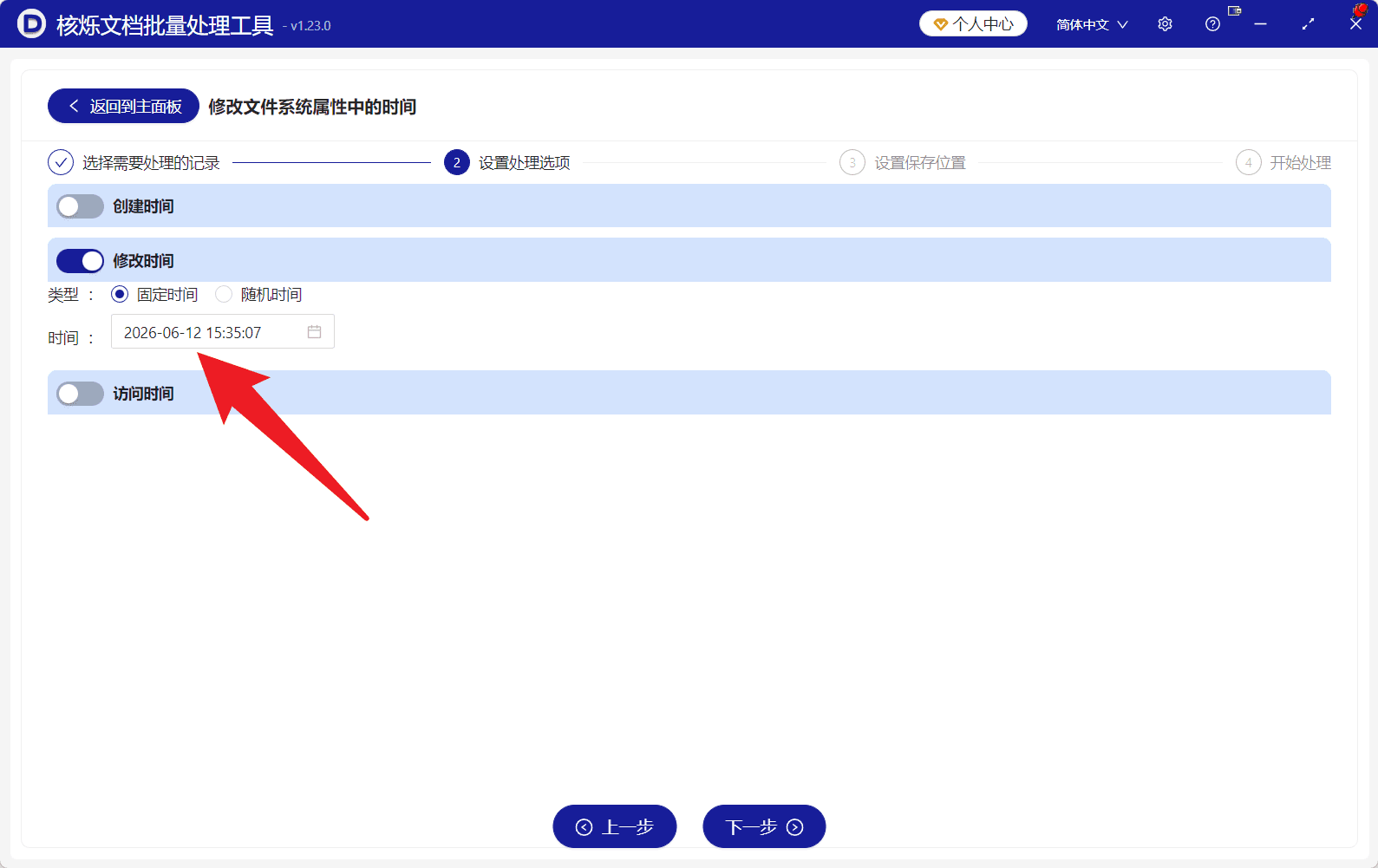Click the 创建时间 label
This screenshot has height=868, width=1378.
143,206
